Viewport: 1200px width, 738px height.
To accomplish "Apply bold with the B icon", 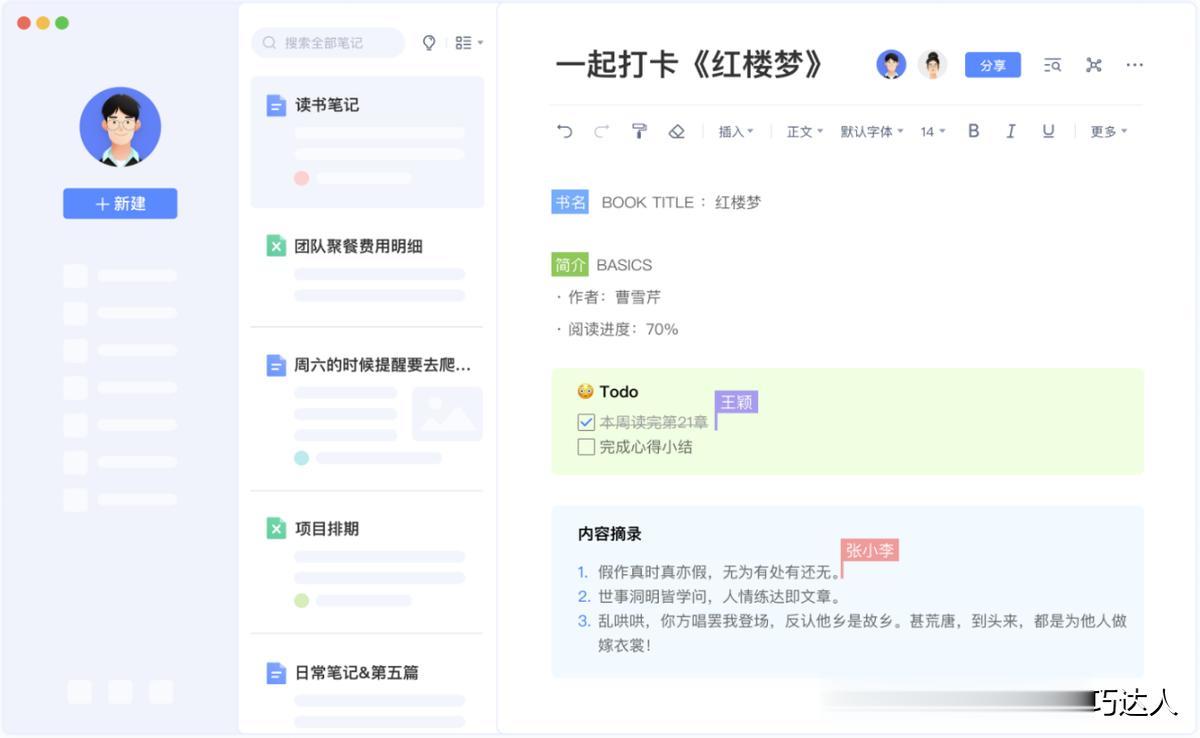I will (x=973, y=131).
